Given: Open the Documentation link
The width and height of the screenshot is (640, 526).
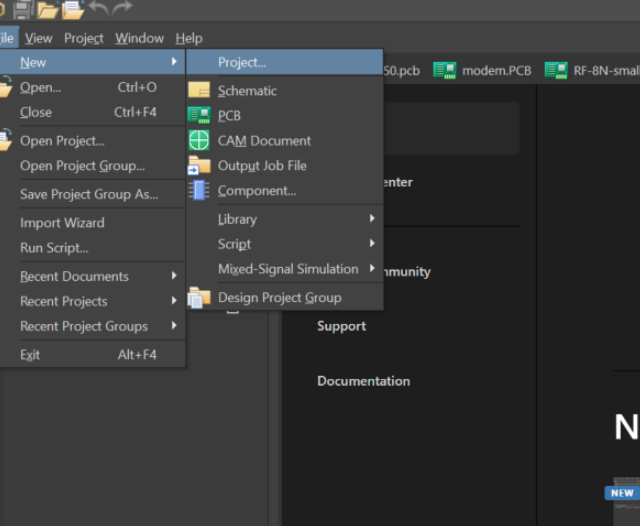Looking at the screenshot, I should pyautogui.click(x=363, y=381).
